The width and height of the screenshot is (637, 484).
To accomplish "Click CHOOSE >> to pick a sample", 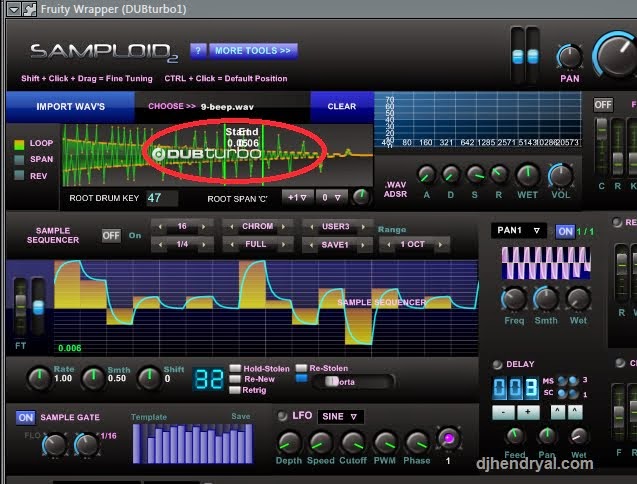I will 171,106.
